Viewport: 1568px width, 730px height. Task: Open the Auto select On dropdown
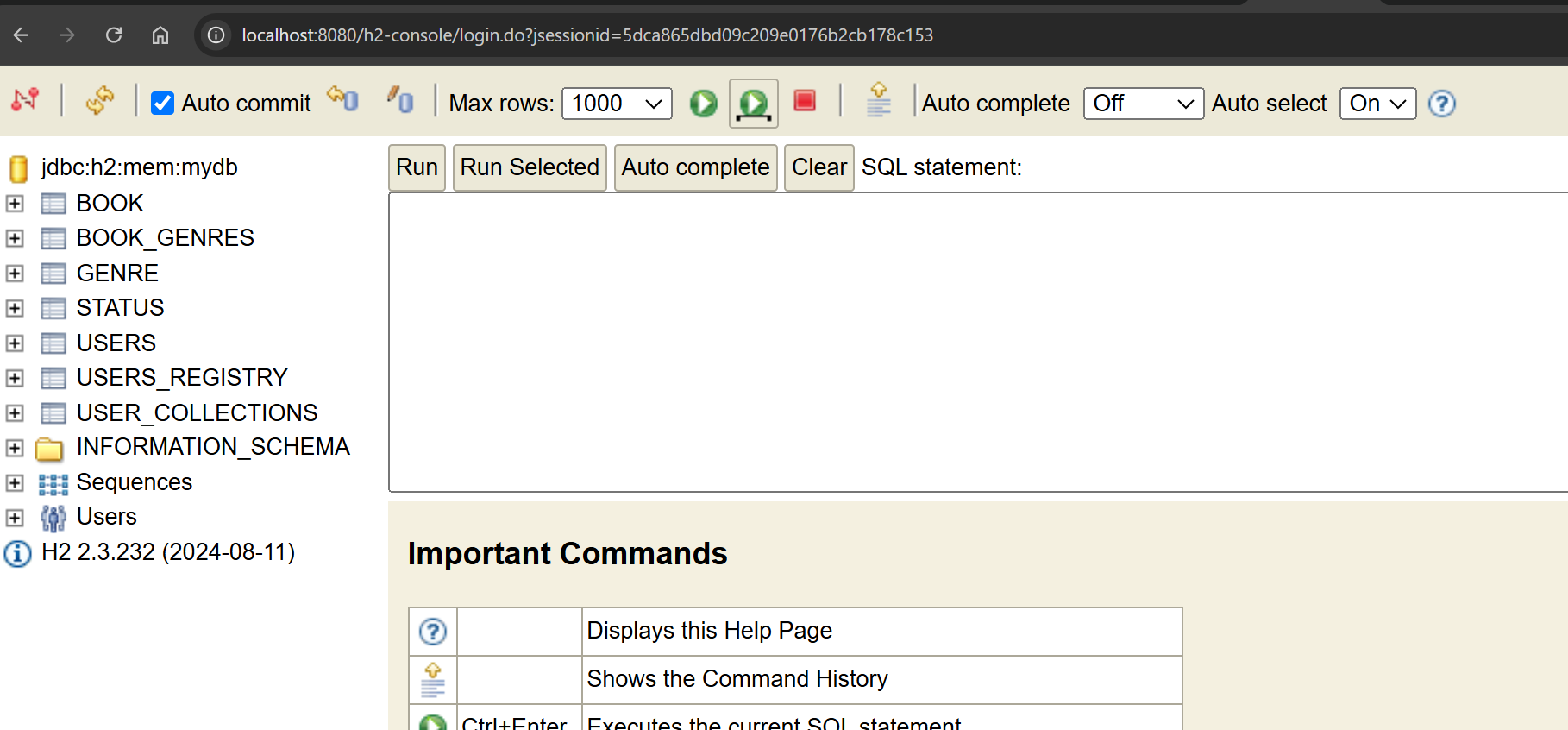tap(1377, 104)
